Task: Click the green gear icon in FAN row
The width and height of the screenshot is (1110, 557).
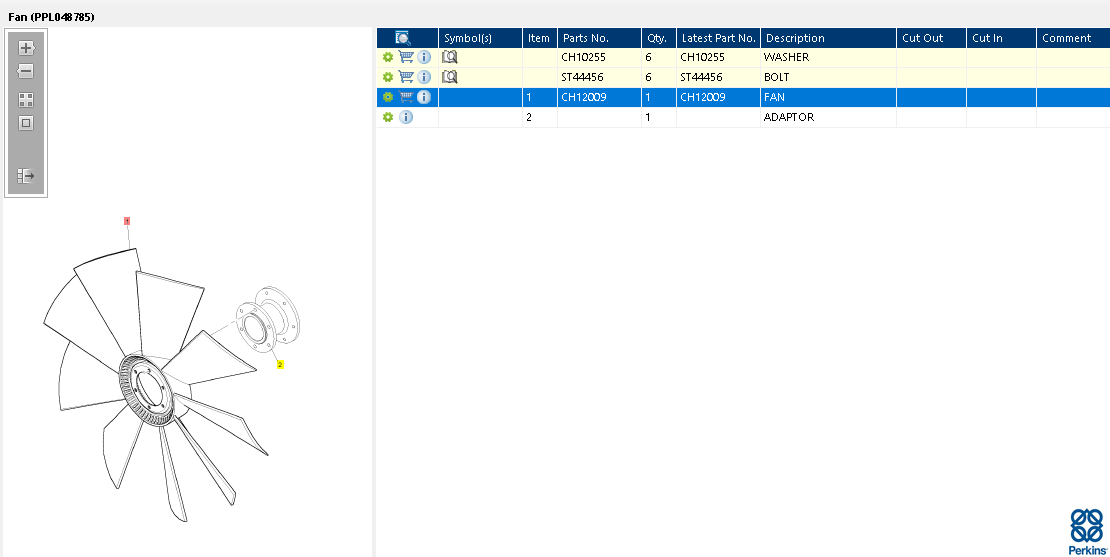Action: [387, 97]
